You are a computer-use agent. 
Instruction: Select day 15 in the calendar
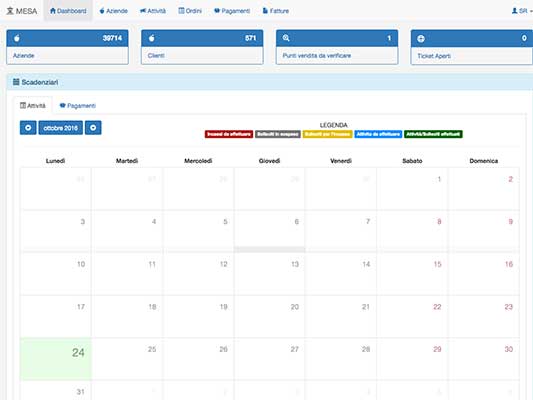point(437,264)
